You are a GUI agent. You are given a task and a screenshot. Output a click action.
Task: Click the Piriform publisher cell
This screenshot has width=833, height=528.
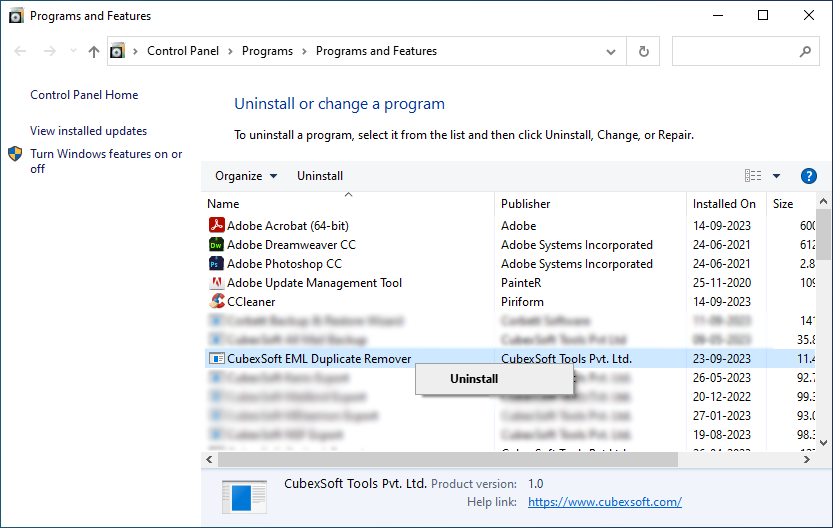(522, 302)
